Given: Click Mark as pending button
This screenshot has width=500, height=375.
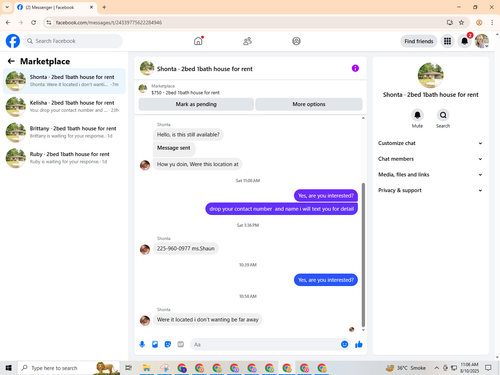Looking at the screenshot, I should [196, 104].
